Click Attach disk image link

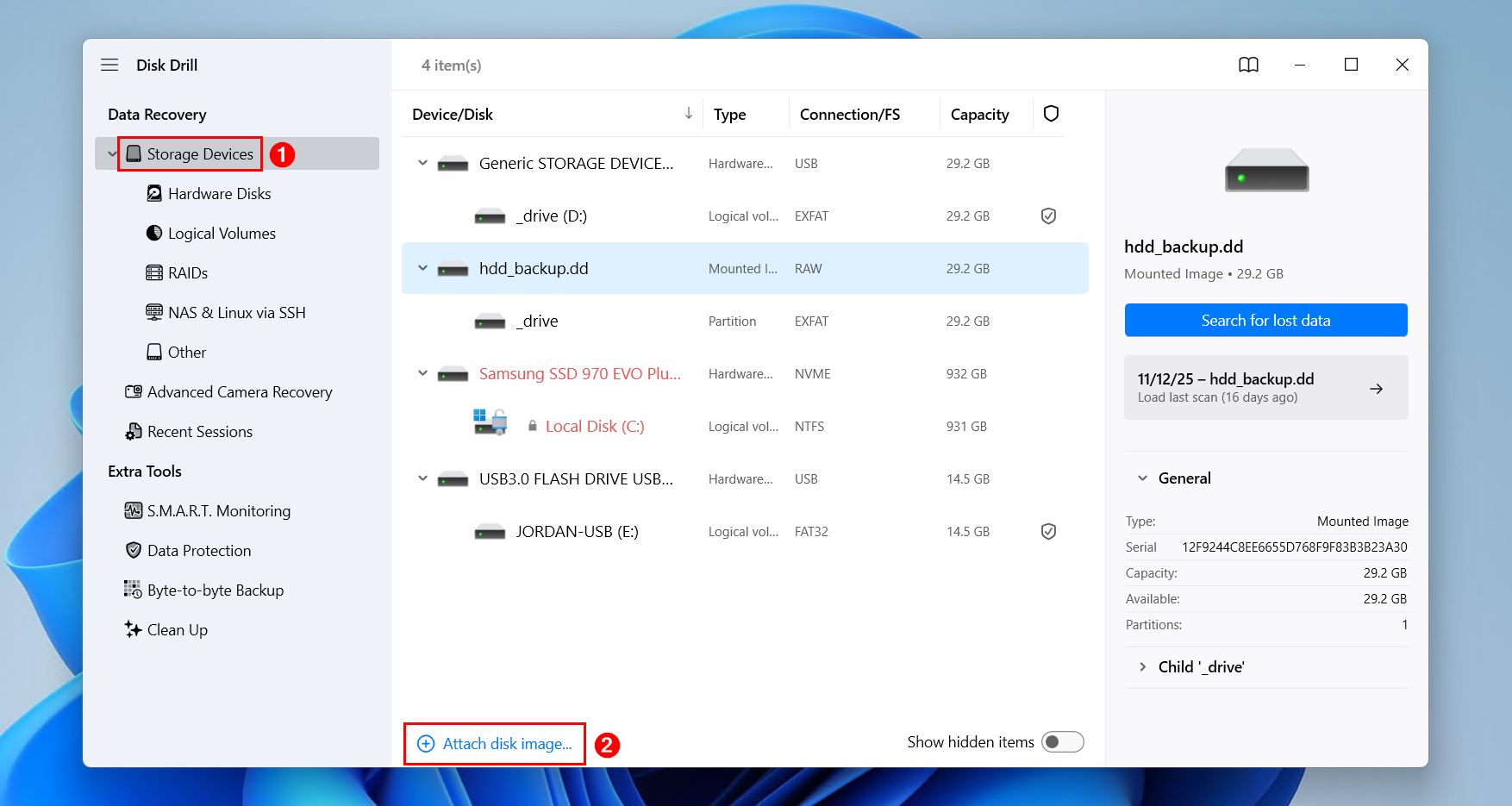(x=494, y=742)
